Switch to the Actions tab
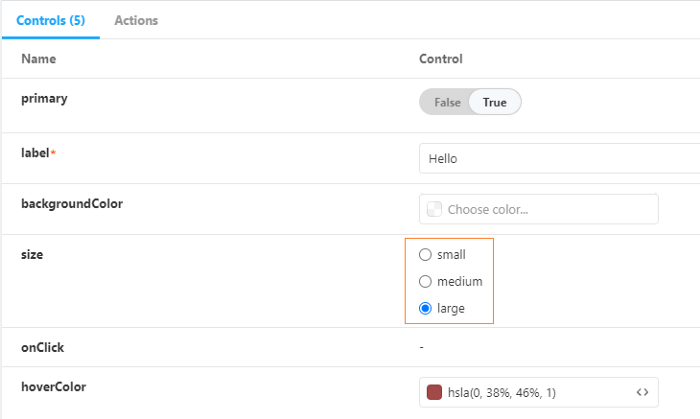This screenshot has height=419, width=700. click(136, 20)
